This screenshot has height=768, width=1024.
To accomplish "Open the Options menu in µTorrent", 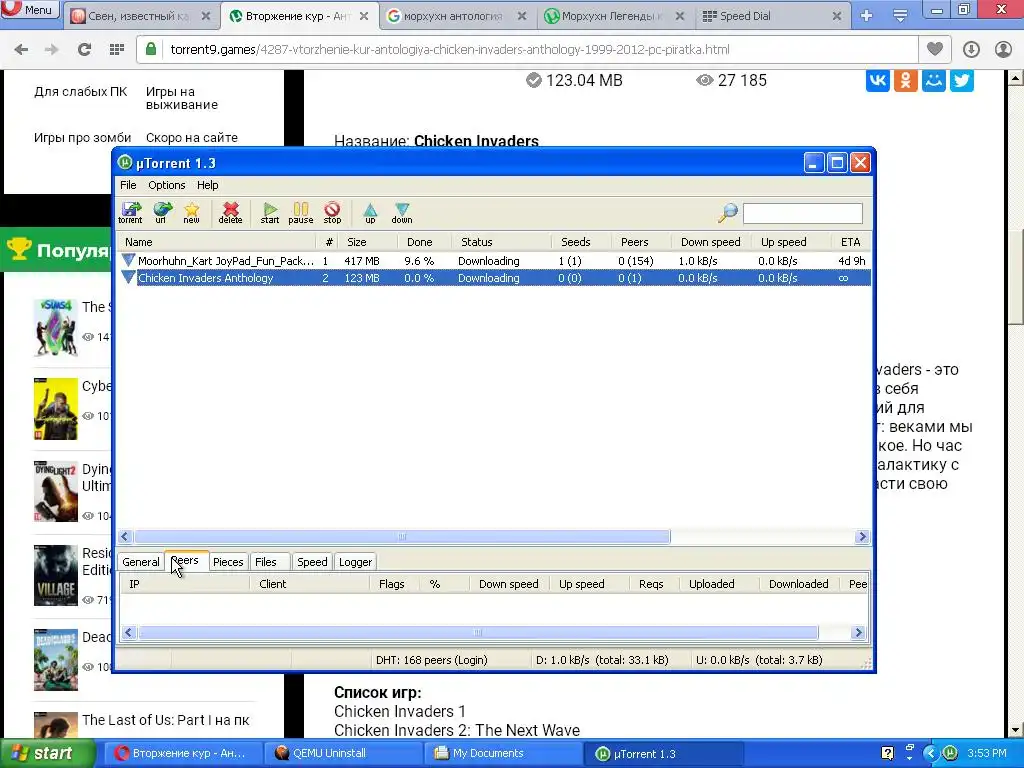I will click(x=167, y=185).
